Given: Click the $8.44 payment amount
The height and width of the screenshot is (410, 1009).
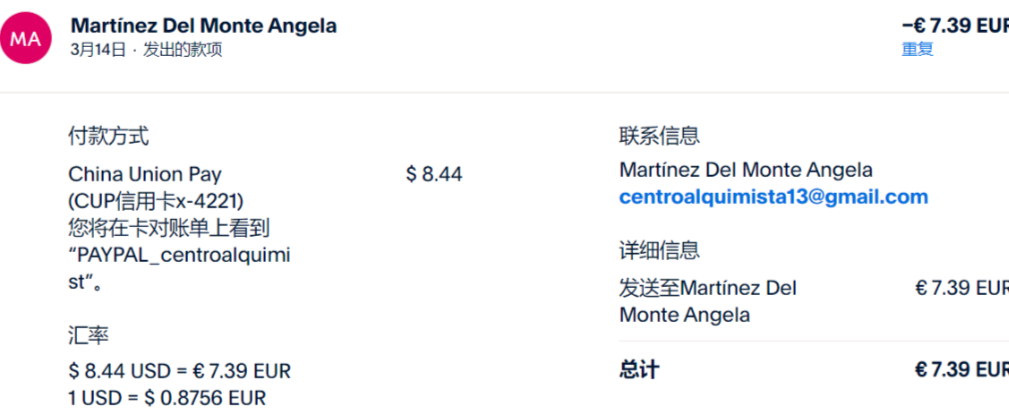Looking at the screenshot, I should click(x=434, y=175).
